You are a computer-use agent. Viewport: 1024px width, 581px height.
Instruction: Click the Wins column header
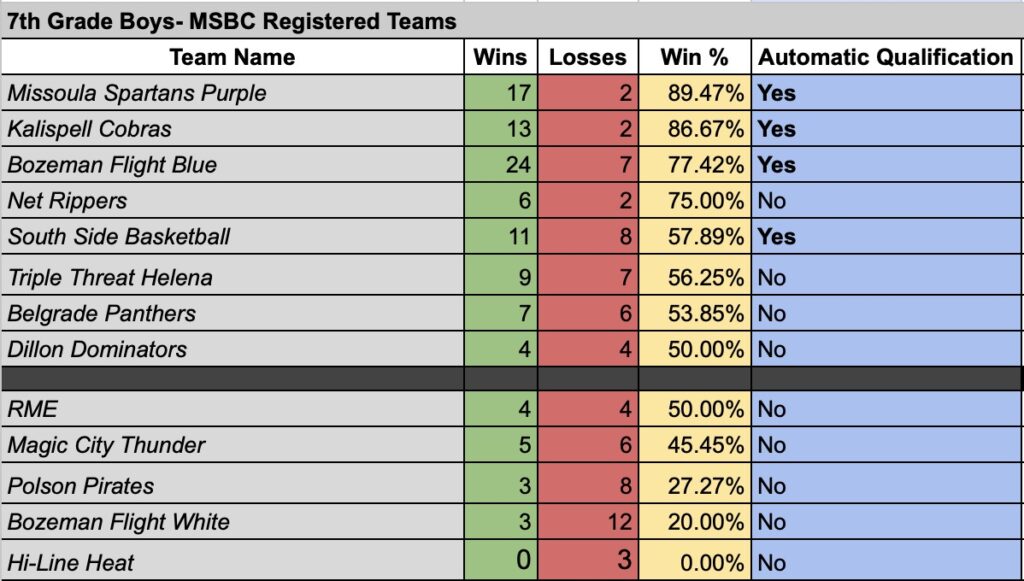500,57
